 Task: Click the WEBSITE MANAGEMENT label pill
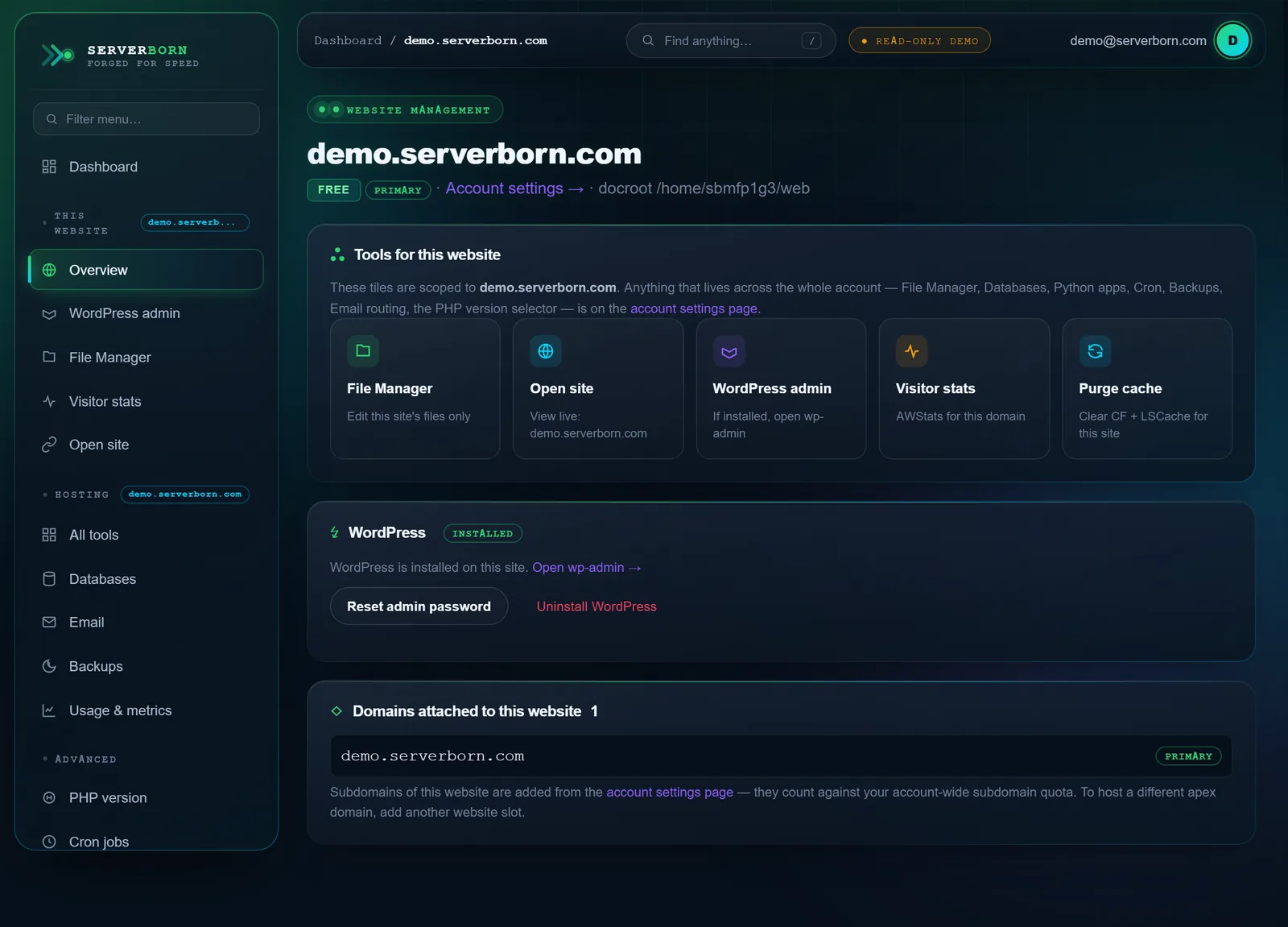click(405, 110)
